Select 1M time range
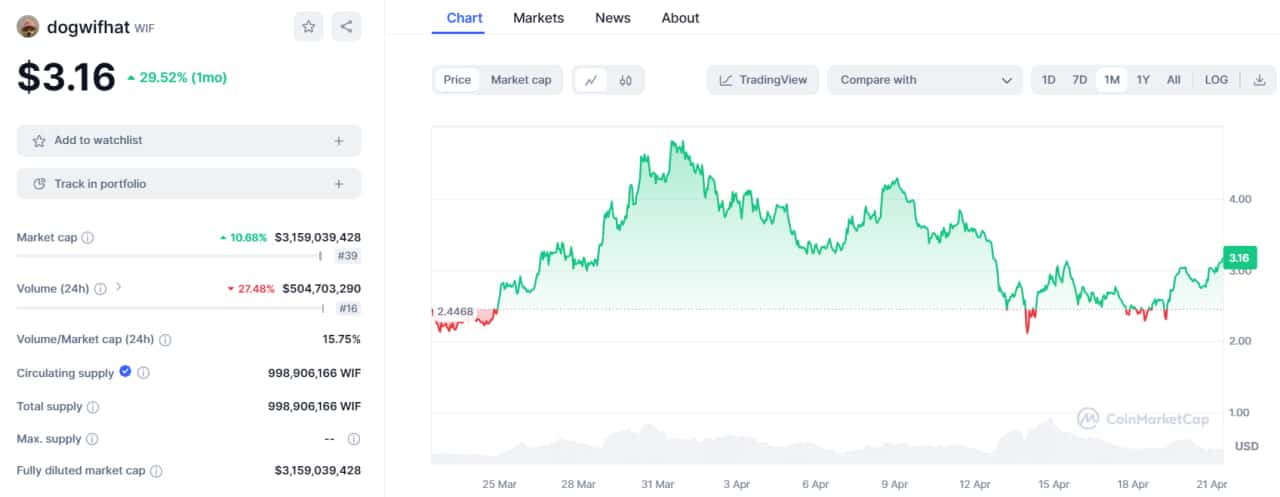Screen dimensions: 1280x497 [1111, 80]
